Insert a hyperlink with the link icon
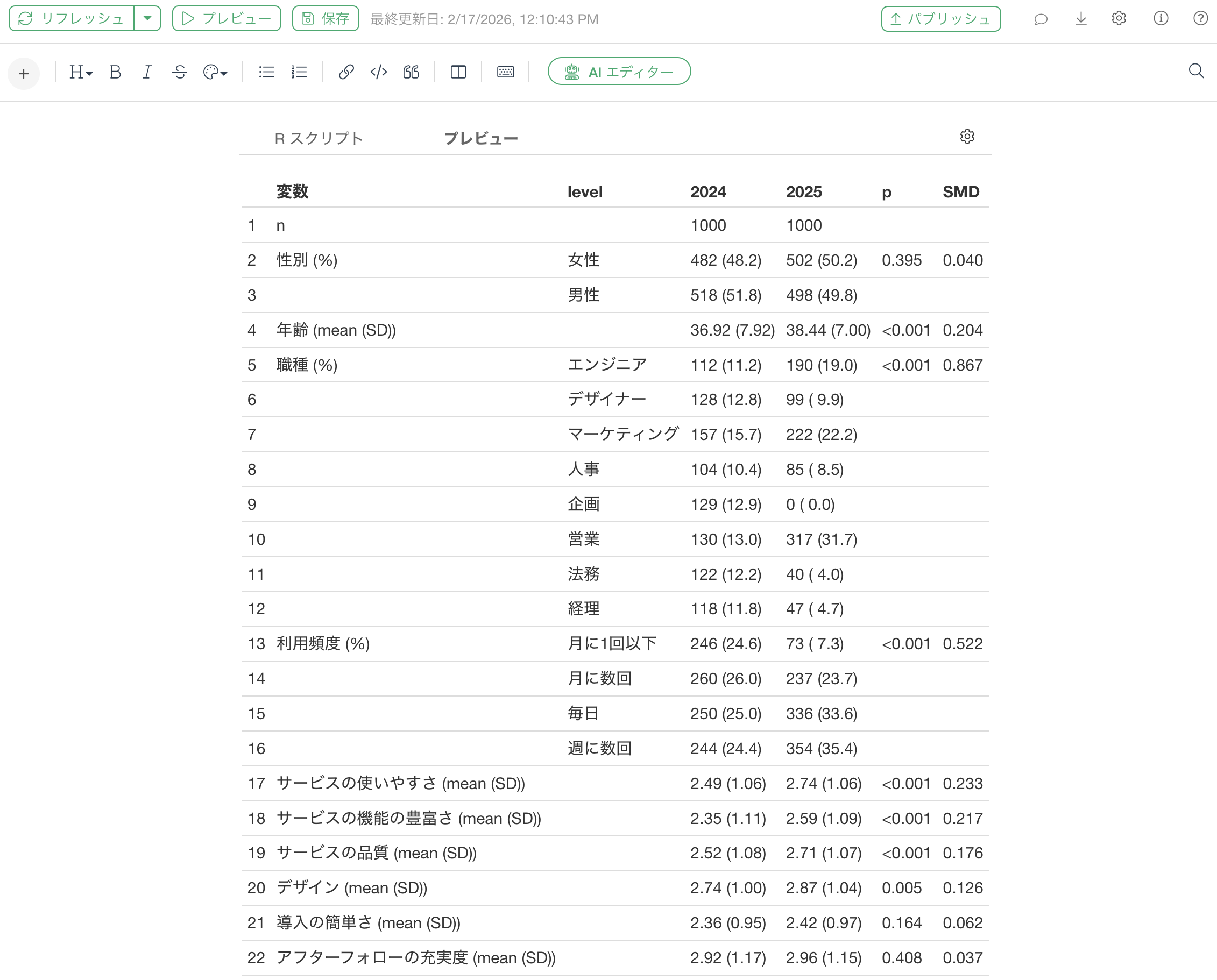The image size is (1217, 980). tap(345, 72)
